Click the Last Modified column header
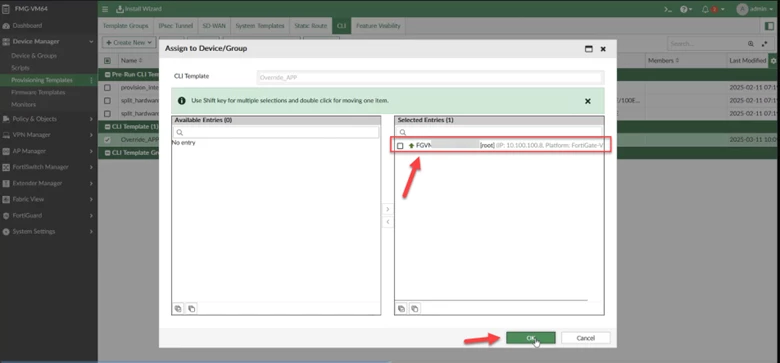 748,61
